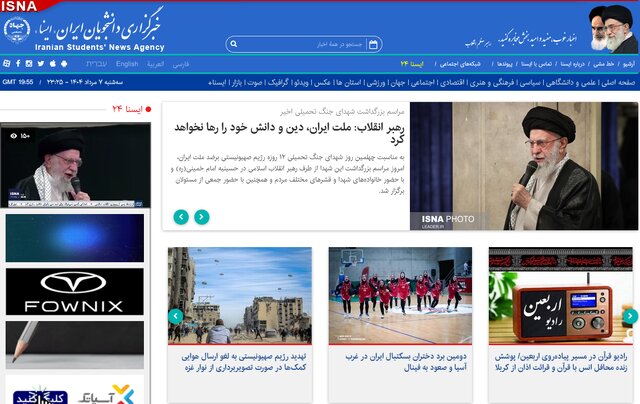Open the calendar date picker icon in the search bar
The width and height of the screenshot is (640, 404).
pyautogui.click(x=373, y=44)
